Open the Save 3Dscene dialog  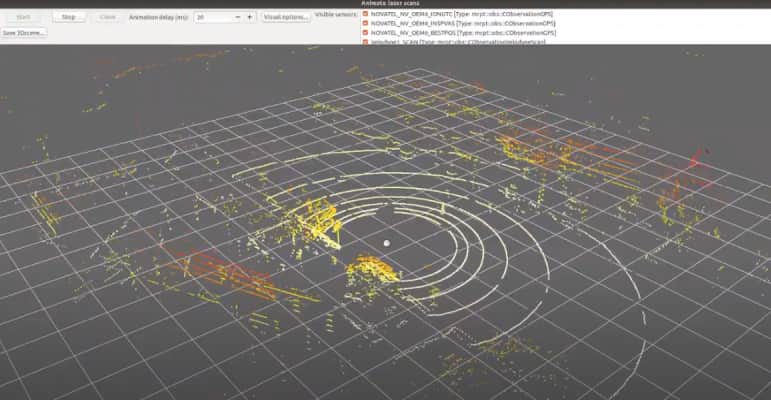point(24,33)
